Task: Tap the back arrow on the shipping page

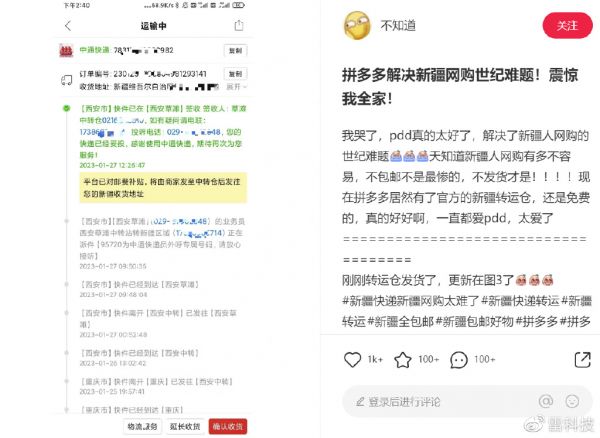Action: 68,26
